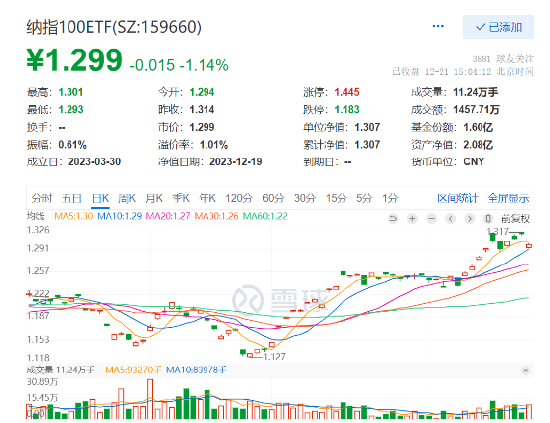Click the 成立日 date 2023-03-30

94,162
